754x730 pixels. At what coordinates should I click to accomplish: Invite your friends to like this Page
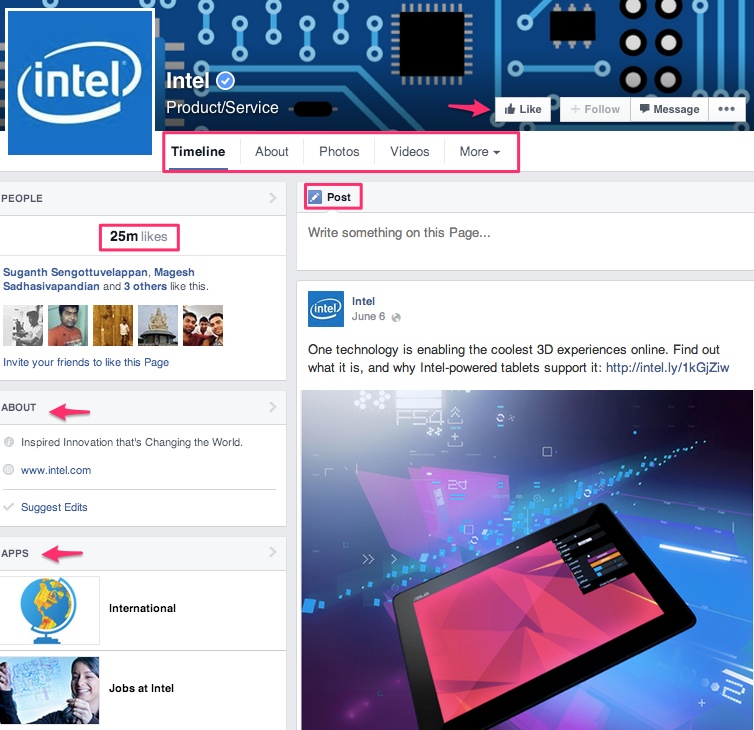click(x=86, y=362)
